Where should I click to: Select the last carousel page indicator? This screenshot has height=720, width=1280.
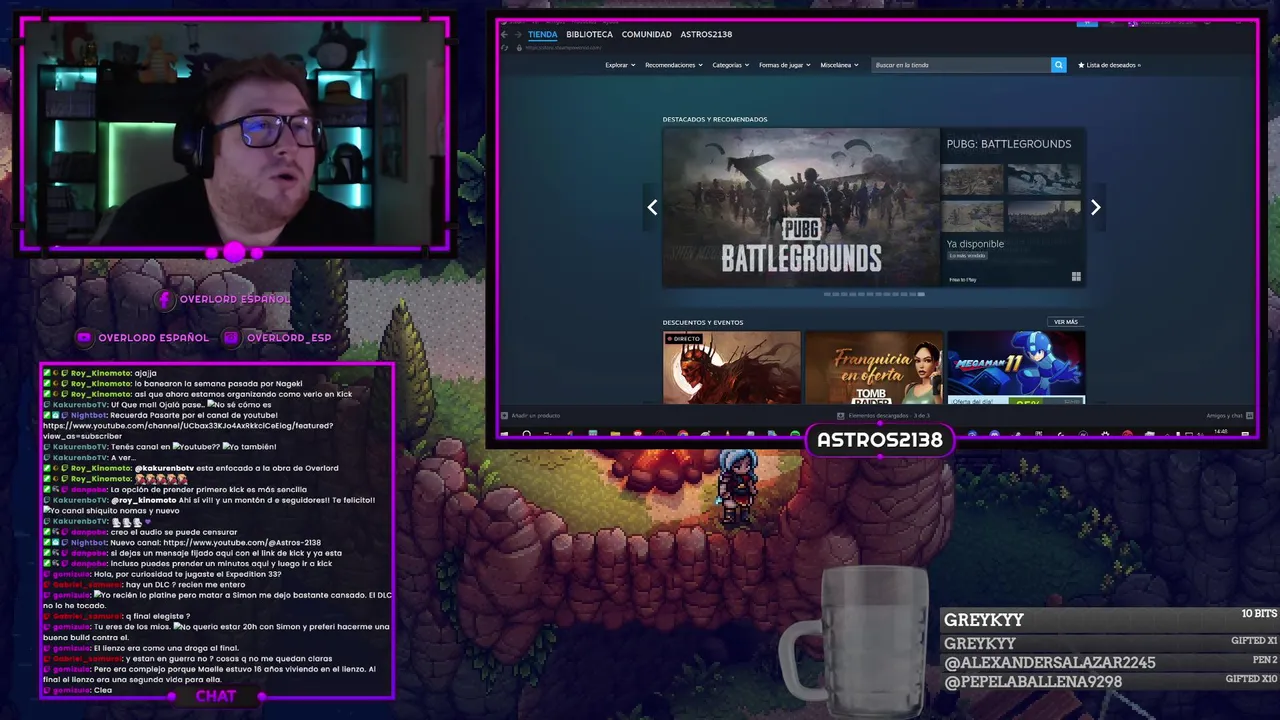921,294
